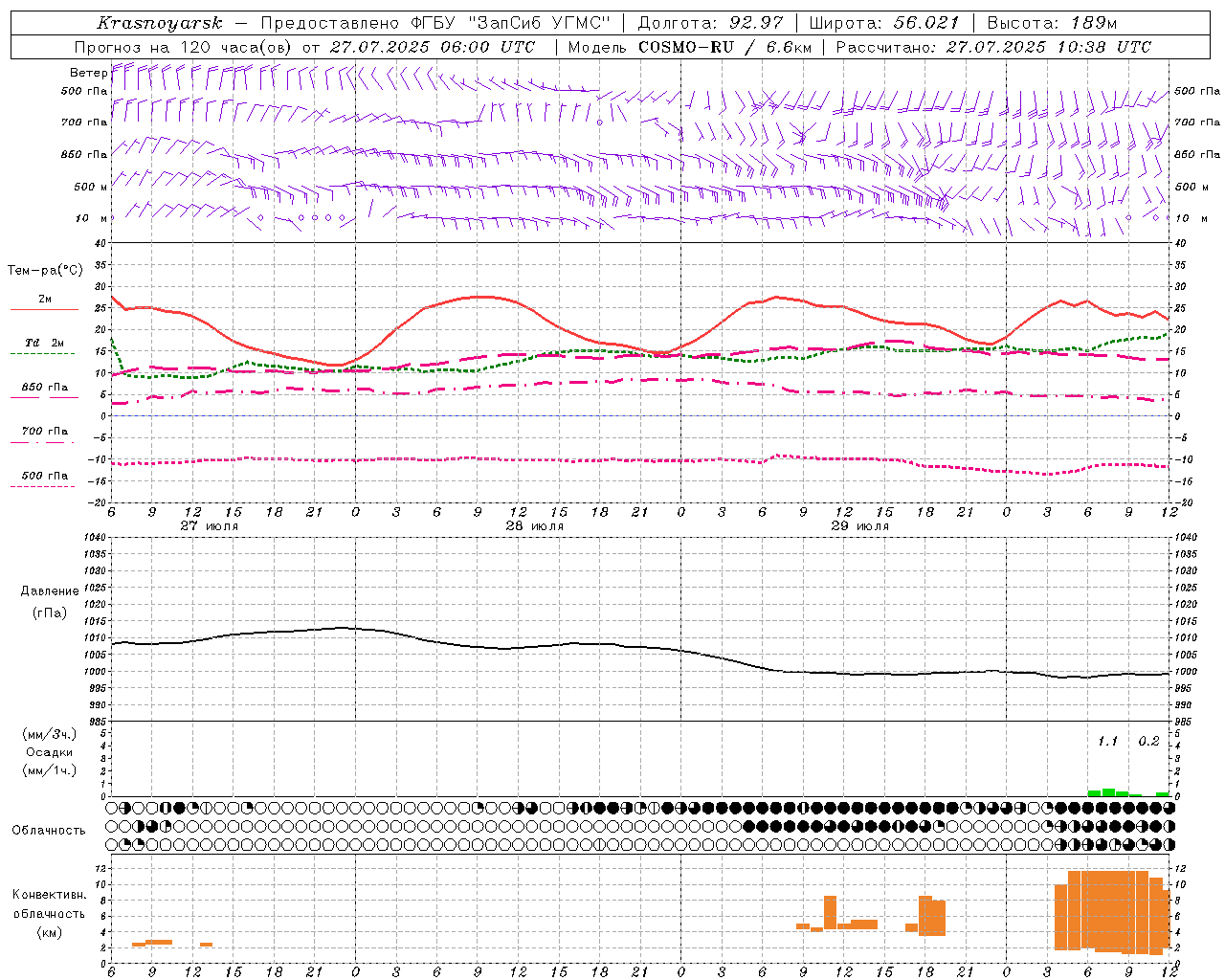Click the pink dotted 500 гПа temperature legend line
The height and width of the screenshot is (980, 1225).
pos(43,486)
